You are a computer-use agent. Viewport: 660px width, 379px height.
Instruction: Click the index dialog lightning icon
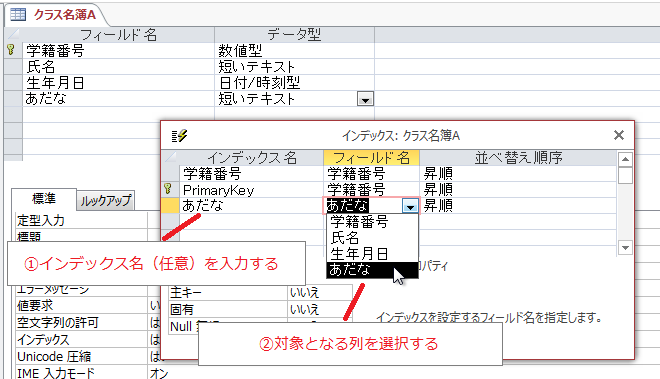tap(179, 136)
